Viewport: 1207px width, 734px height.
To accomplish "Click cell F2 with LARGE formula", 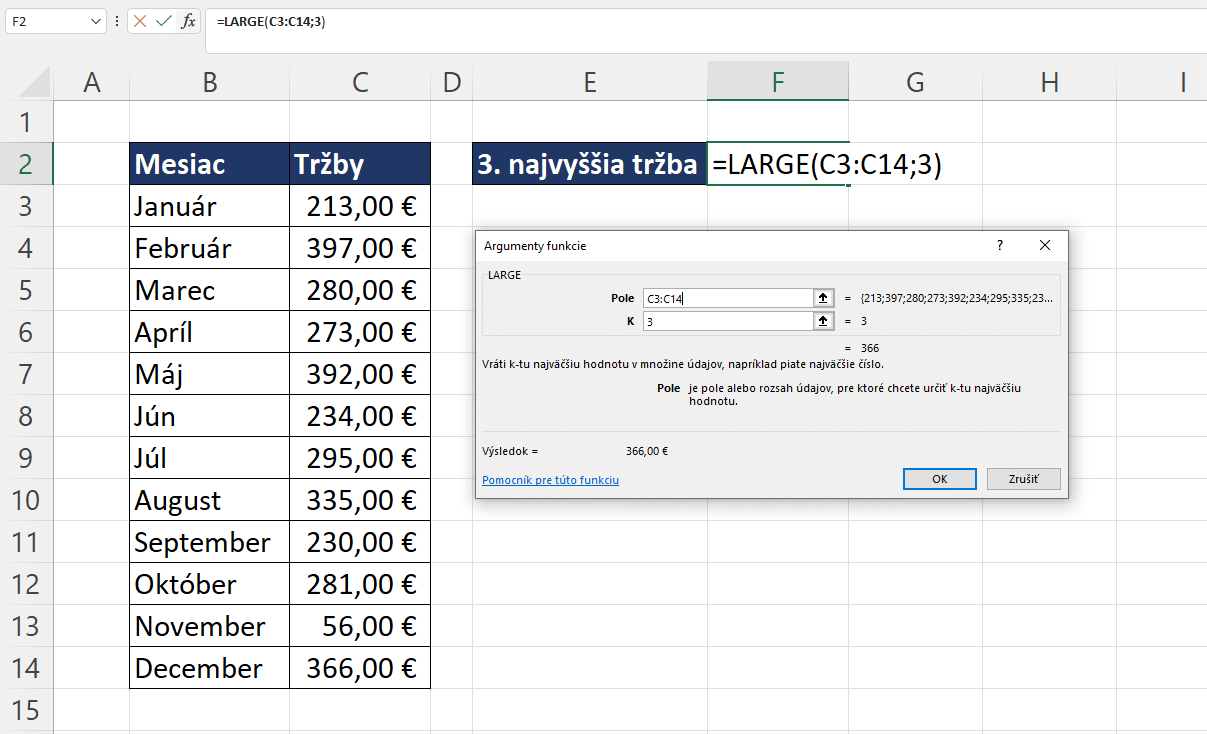I will pos(778,164).
